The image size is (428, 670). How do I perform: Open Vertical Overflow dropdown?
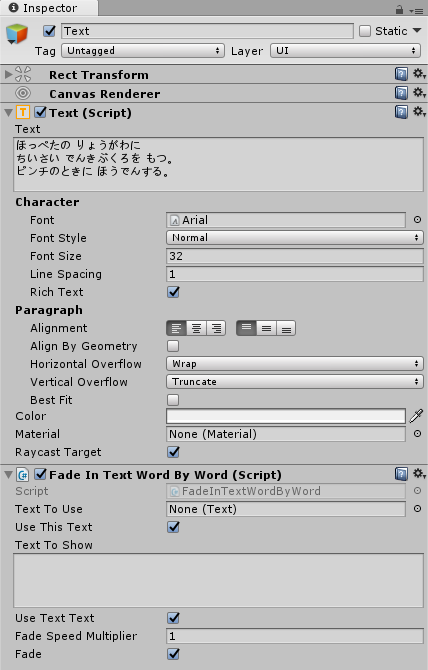tap(295, 382)
